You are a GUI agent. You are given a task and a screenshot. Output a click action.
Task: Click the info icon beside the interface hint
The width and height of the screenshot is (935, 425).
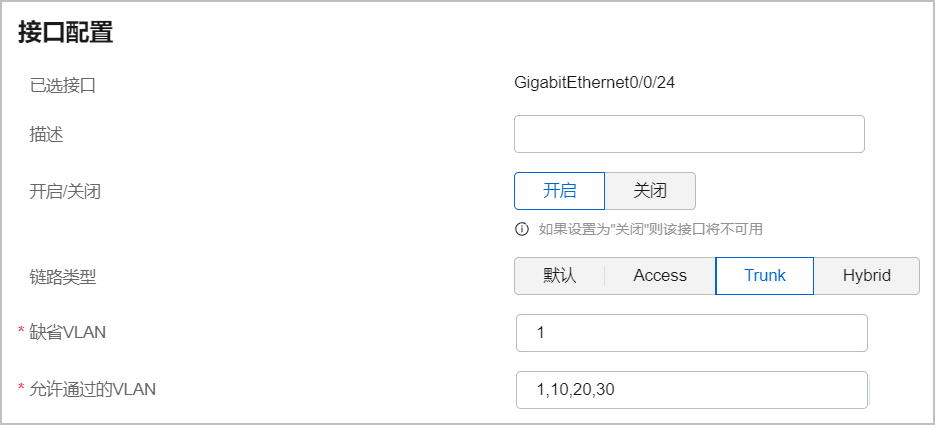[521, 229]
